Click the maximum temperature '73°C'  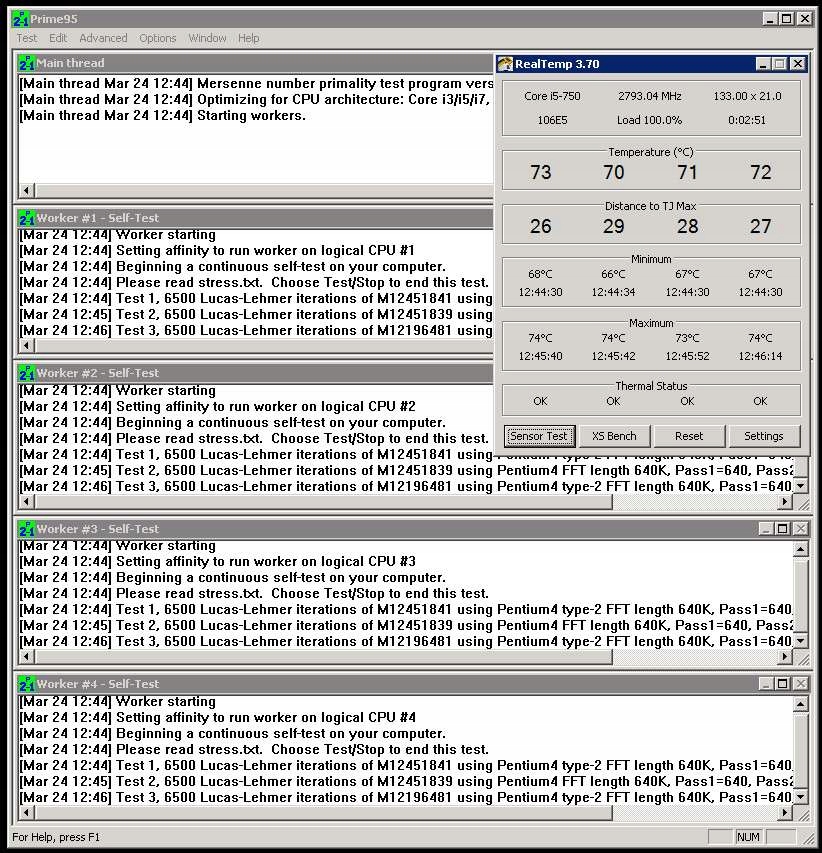[x=687, y=338]
